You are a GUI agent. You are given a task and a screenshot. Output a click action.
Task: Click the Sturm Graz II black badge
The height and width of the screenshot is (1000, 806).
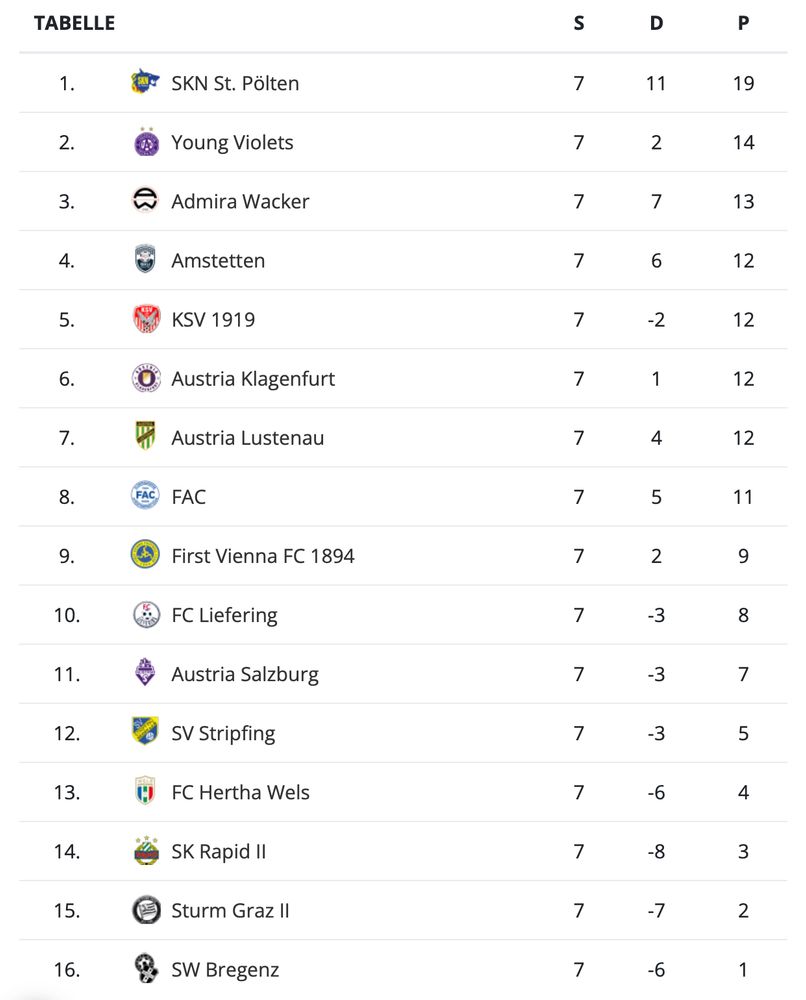coord(146,910)
